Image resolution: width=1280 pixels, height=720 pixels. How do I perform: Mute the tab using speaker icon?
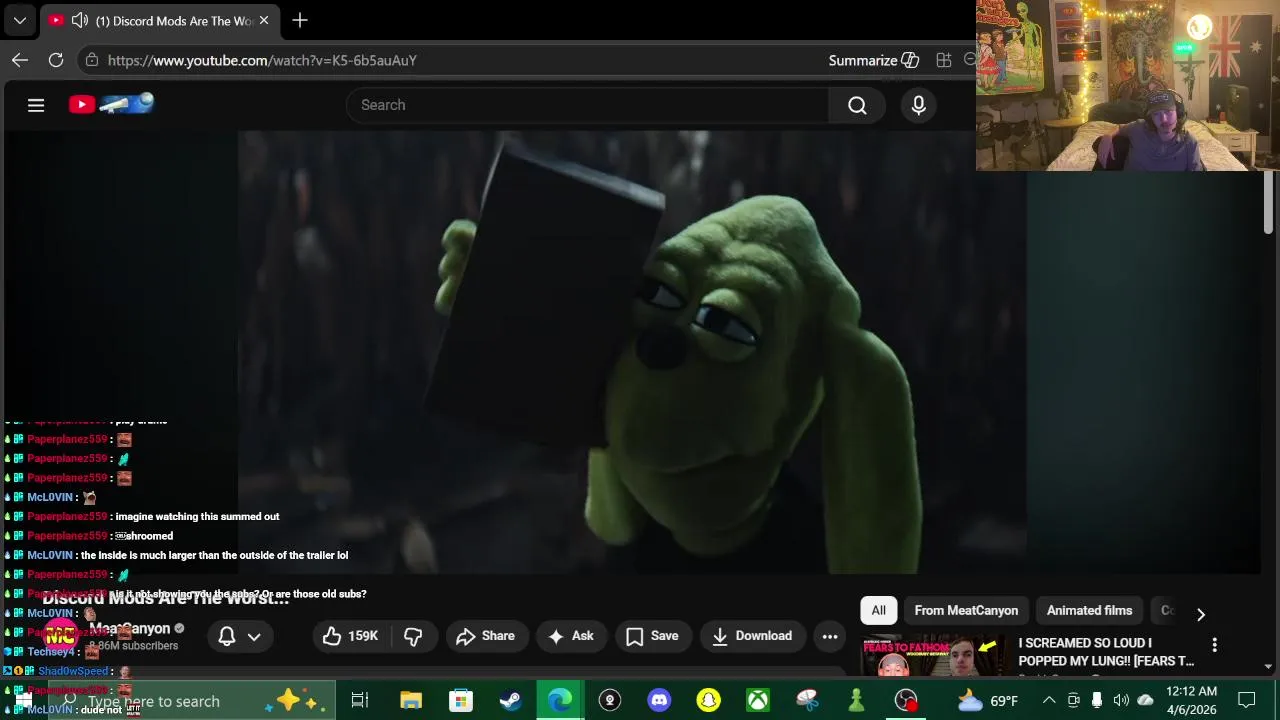80,21
